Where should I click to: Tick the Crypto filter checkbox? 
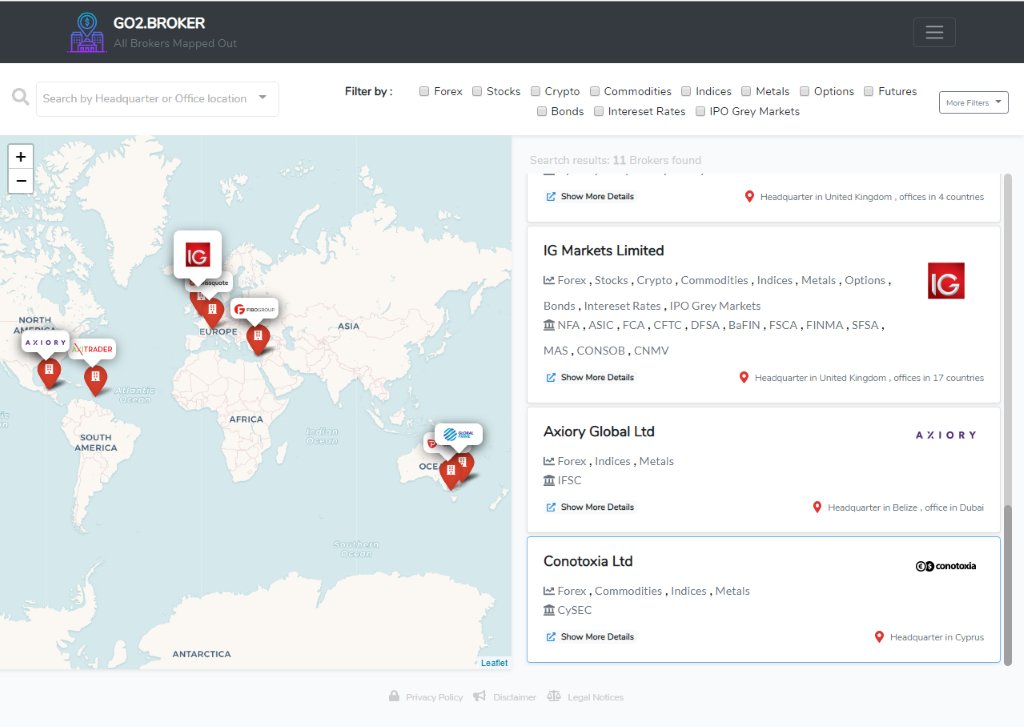point(535,91)
